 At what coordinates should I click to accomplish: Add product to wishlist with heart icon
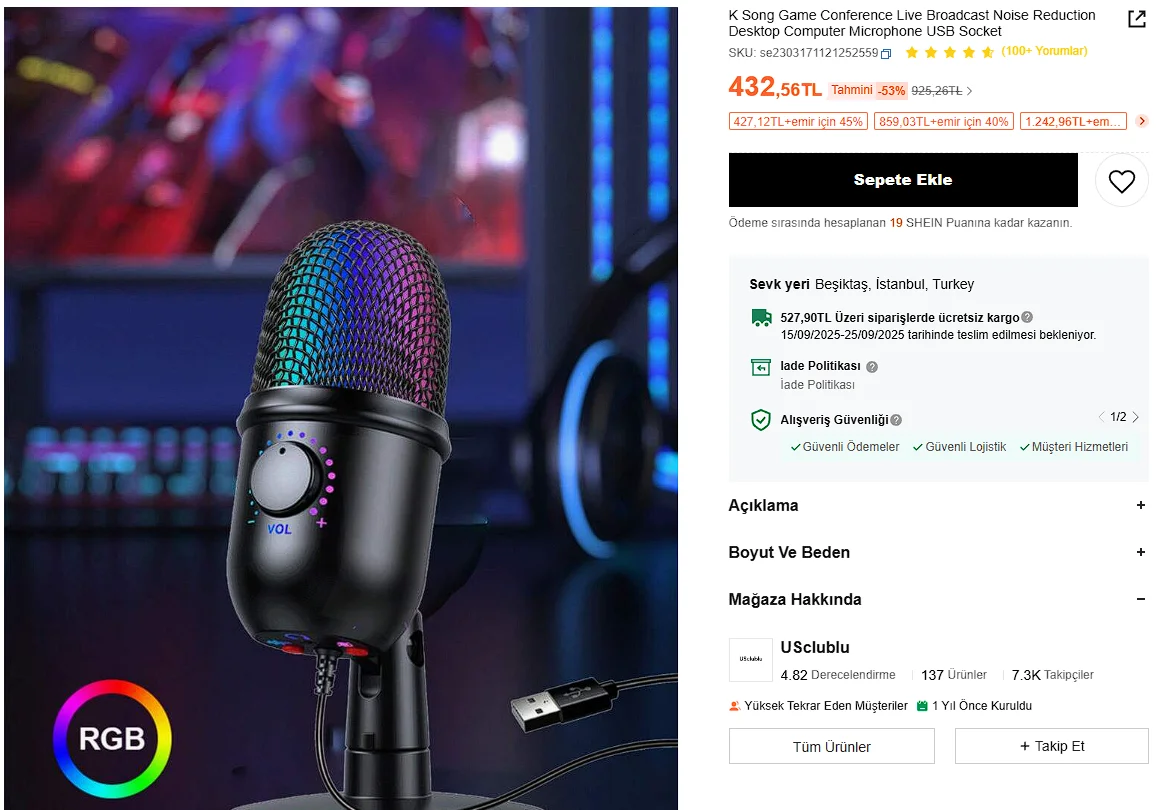[x=1122, y=181]
